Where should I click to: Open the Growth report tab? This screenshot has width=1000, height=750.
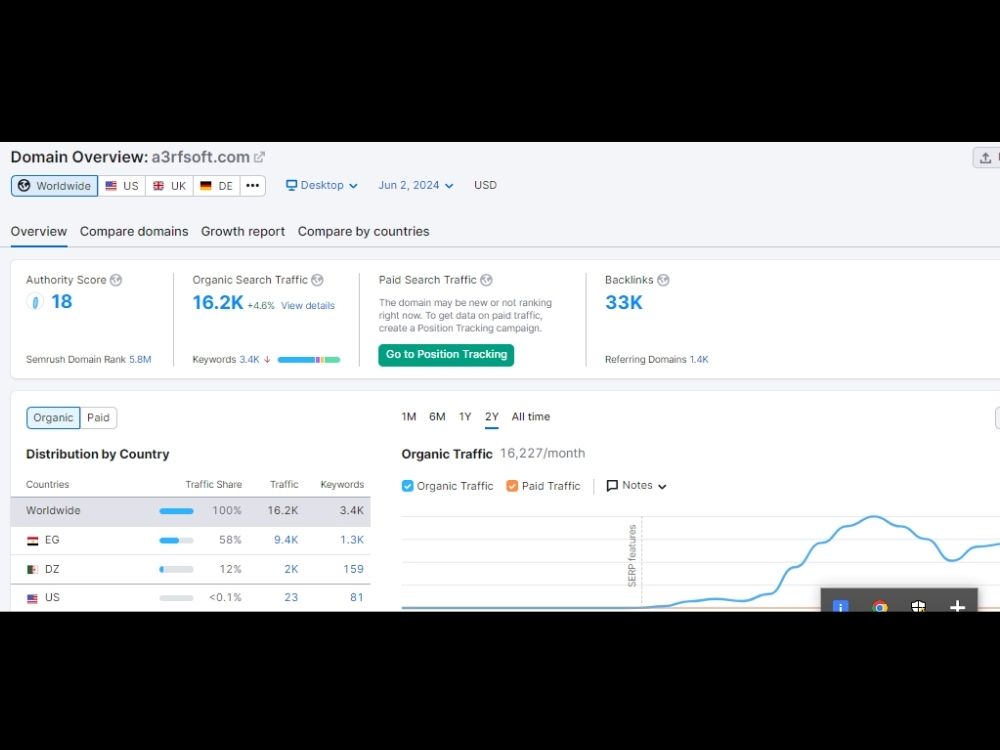click(x=243, y=232)
